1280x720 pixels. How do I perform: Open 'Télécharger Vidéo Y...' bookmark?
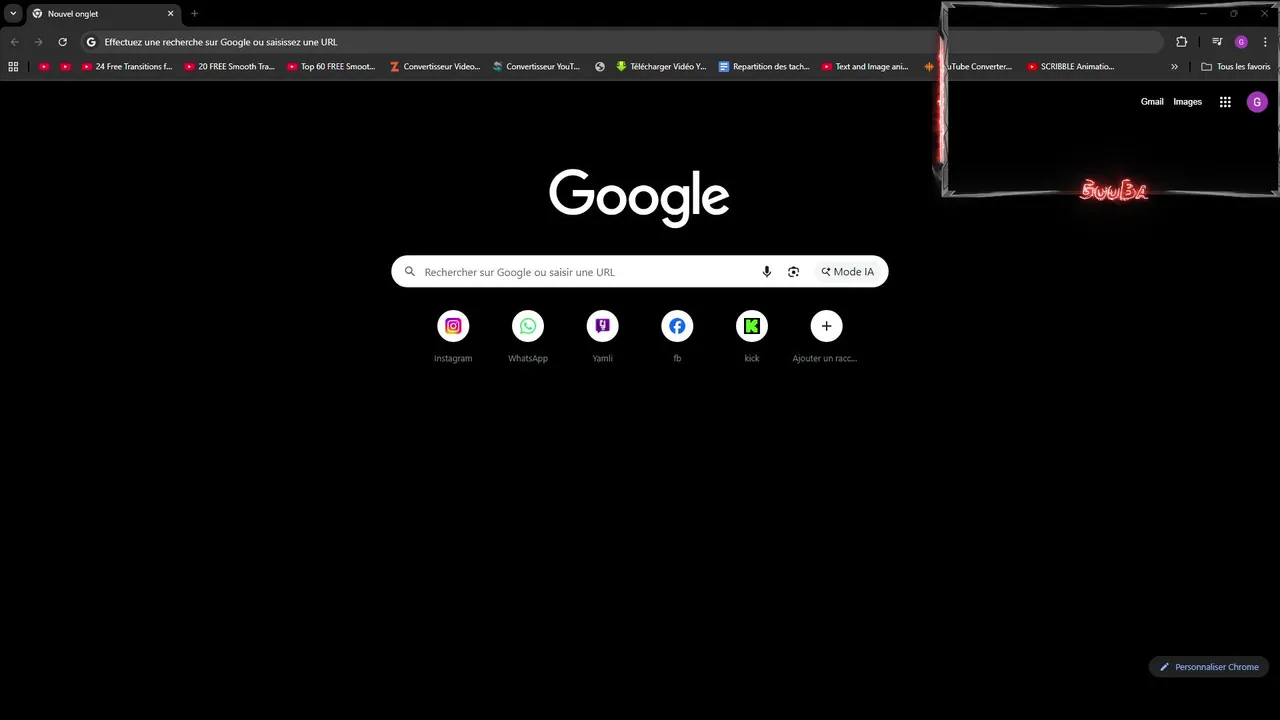pos(661,67)
